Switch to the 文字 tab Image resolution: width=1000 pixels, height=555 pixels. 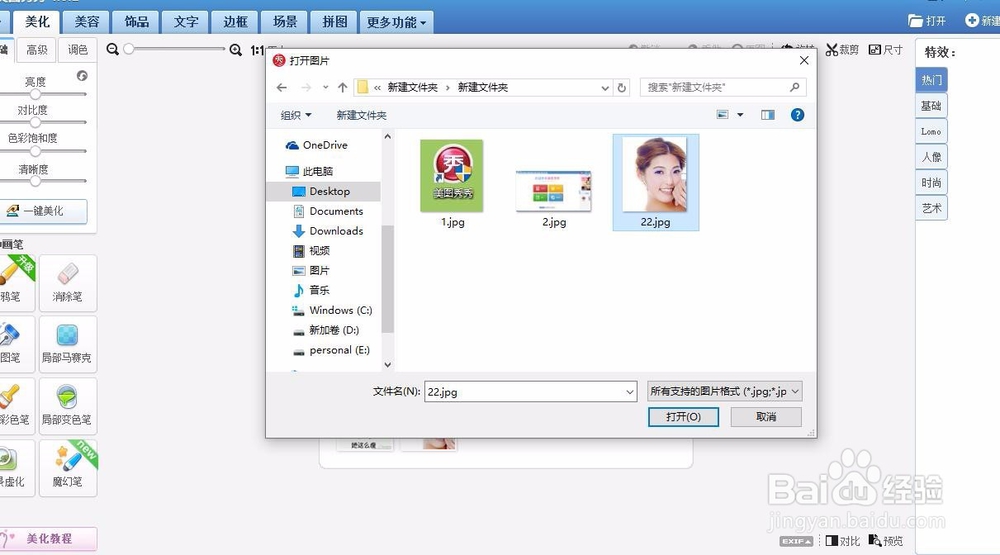point(186,22)
